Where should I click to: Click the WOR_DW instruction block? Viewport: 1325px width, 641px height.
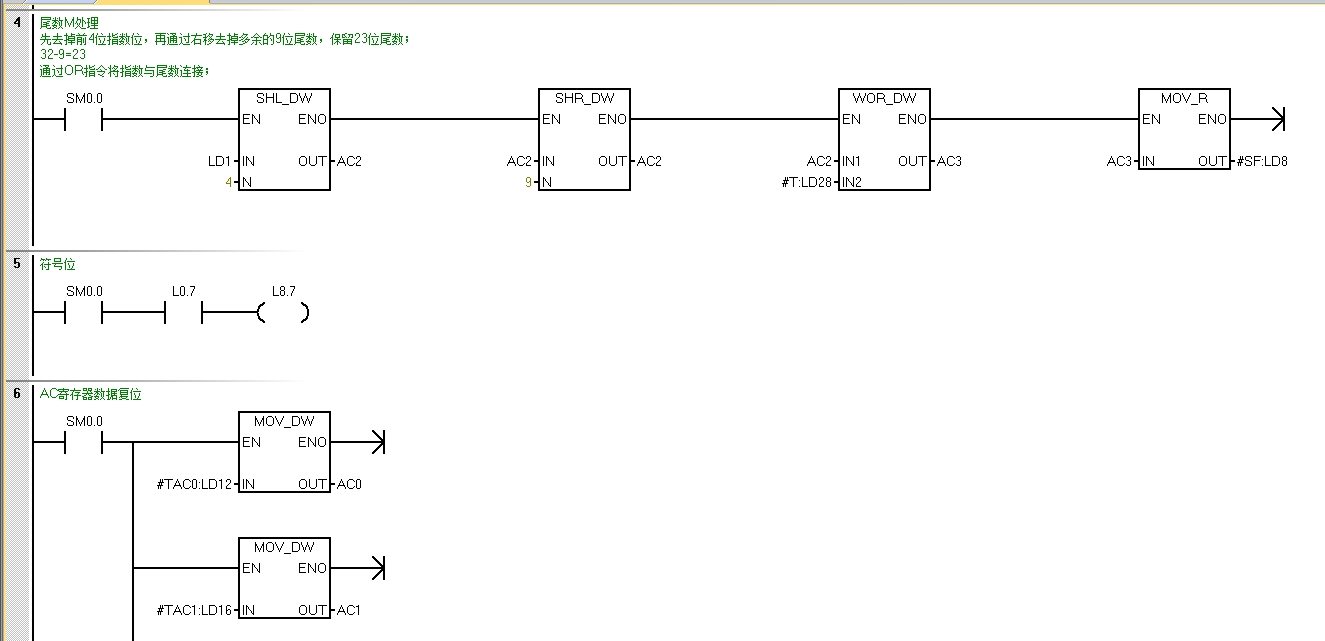point(884,139)
